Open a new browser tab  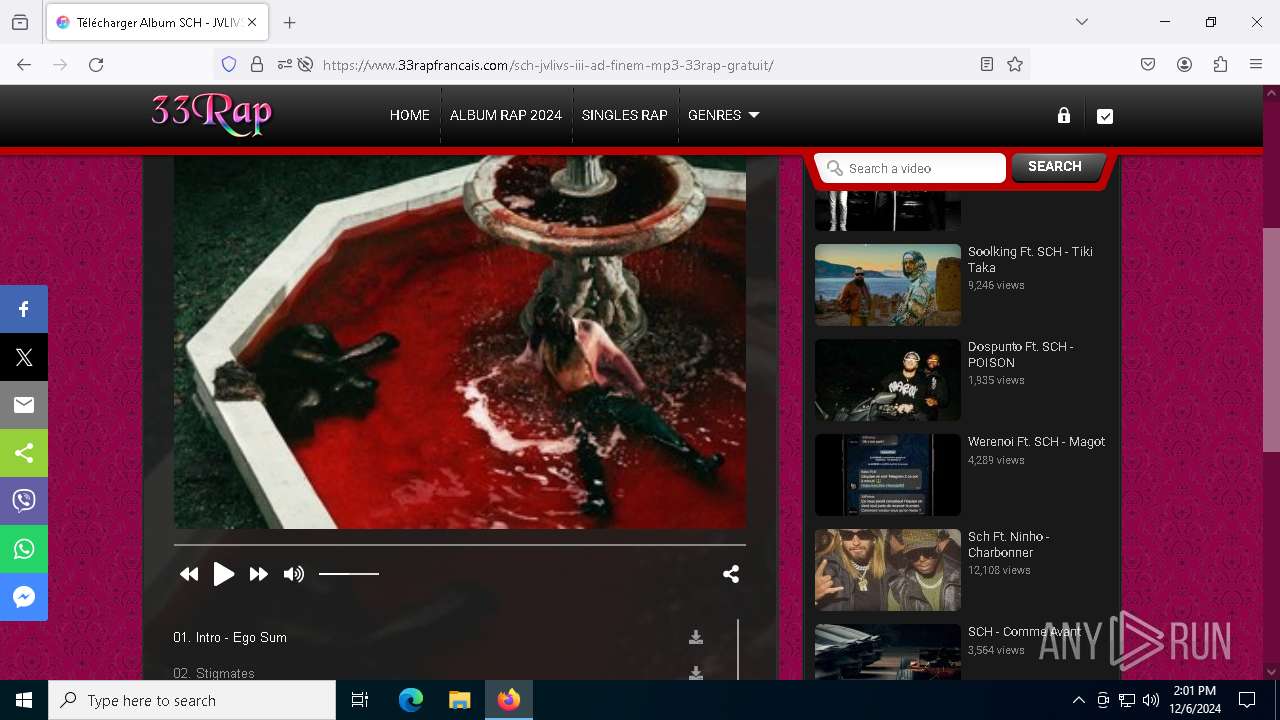(x=290, y=22)
